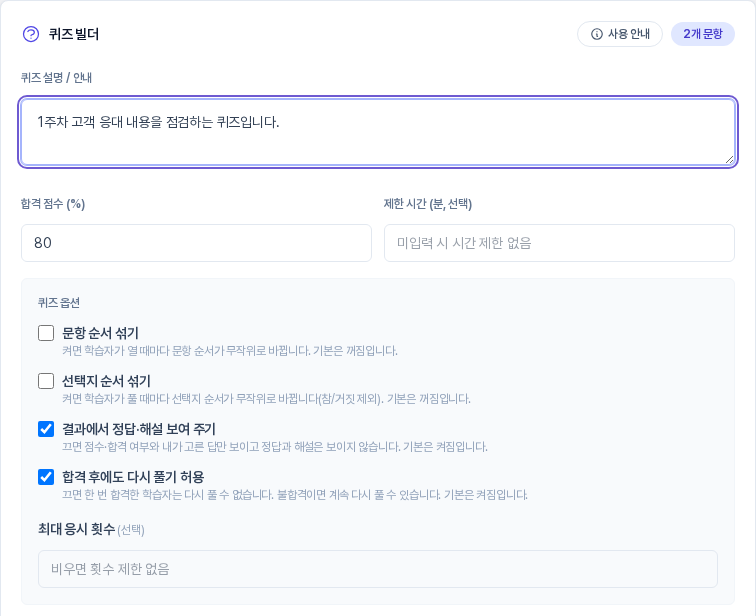Image resolution: width=756 pixels, height=616 pixels.
Task: Click the info icon in 사용 안내
Action: [596, 34]
